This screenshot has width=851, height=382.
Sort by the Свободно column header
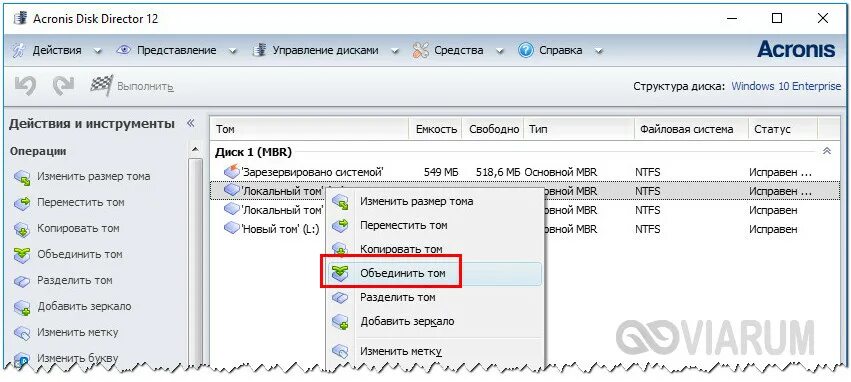pyautogui.click(x=493, y=129)
